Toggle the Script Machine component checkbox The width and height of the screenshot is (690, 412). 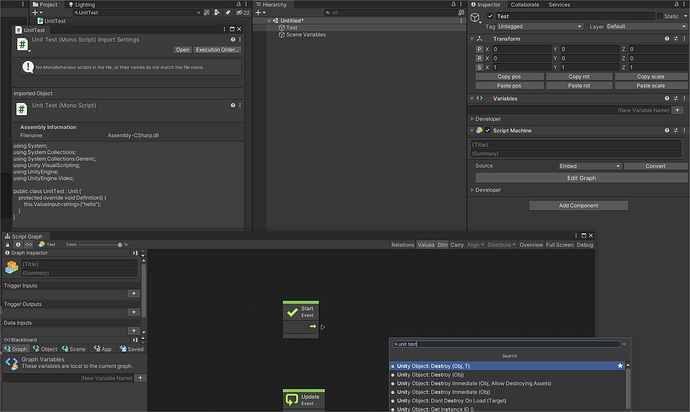click(x=488, y=130)
